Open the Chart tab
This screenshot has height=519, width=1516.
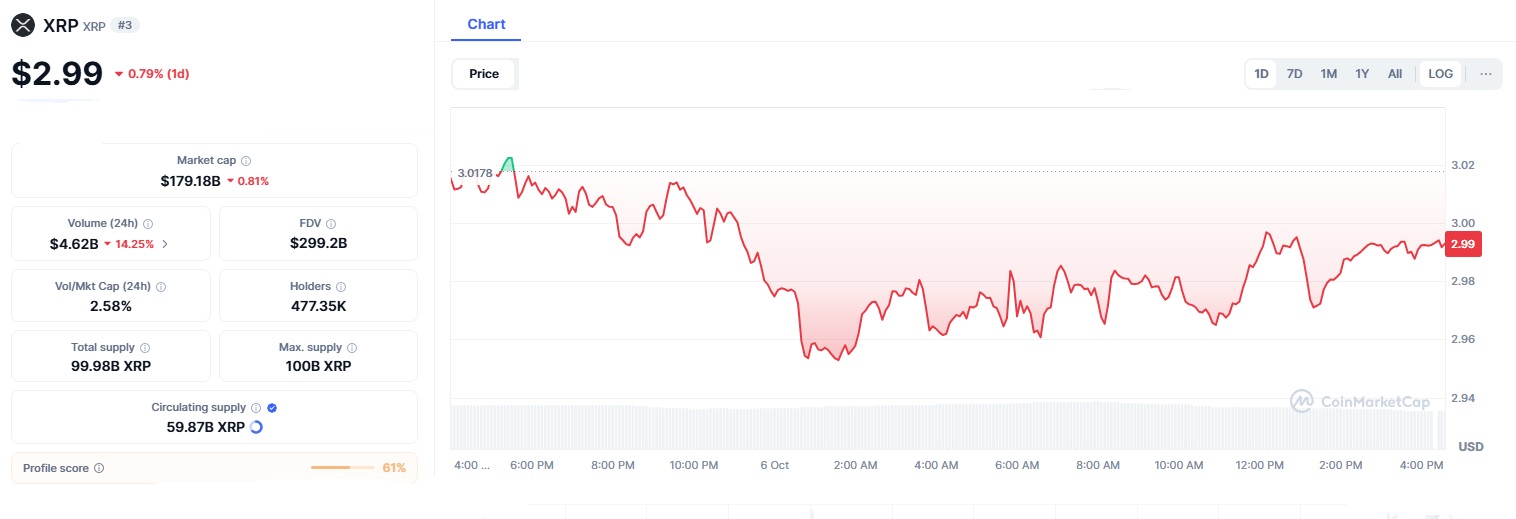486,24
